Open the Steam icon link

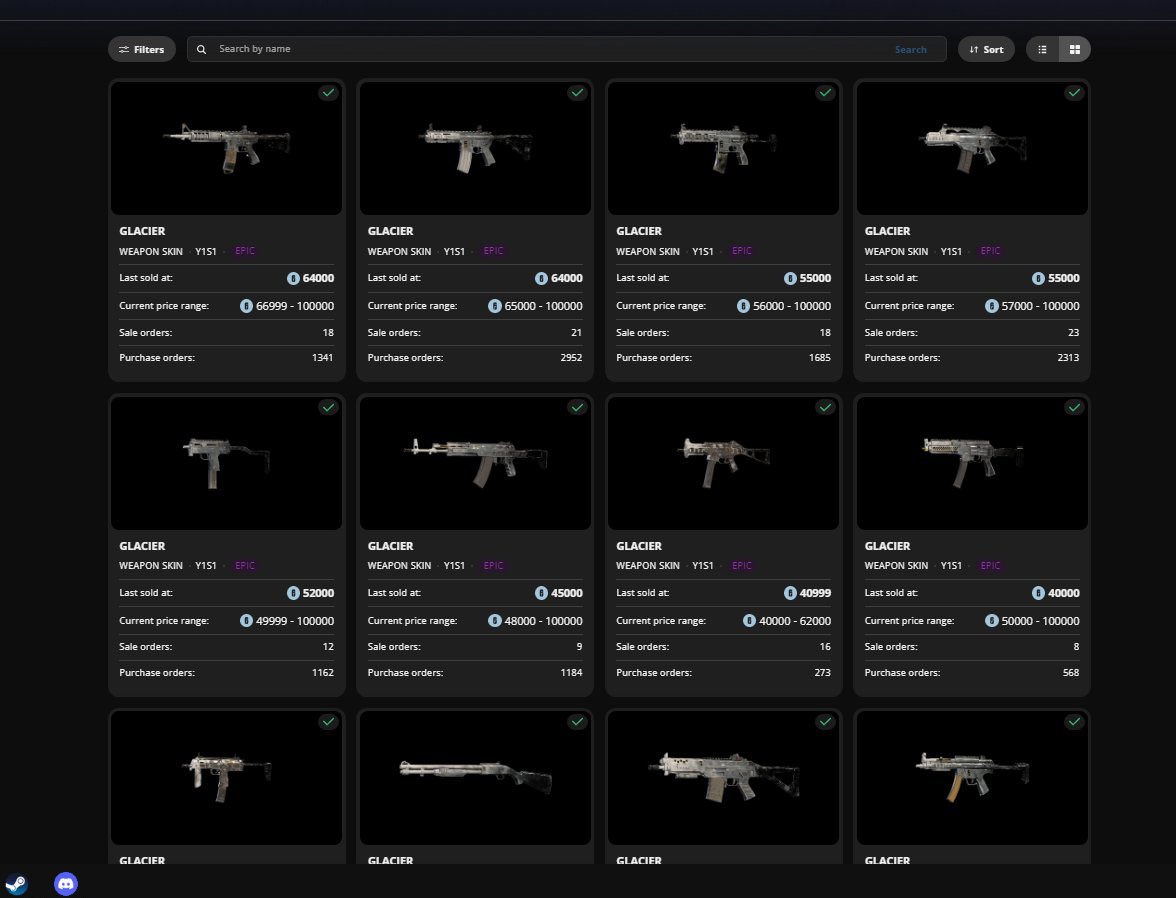pyautogui.click(x=16, y=884)
